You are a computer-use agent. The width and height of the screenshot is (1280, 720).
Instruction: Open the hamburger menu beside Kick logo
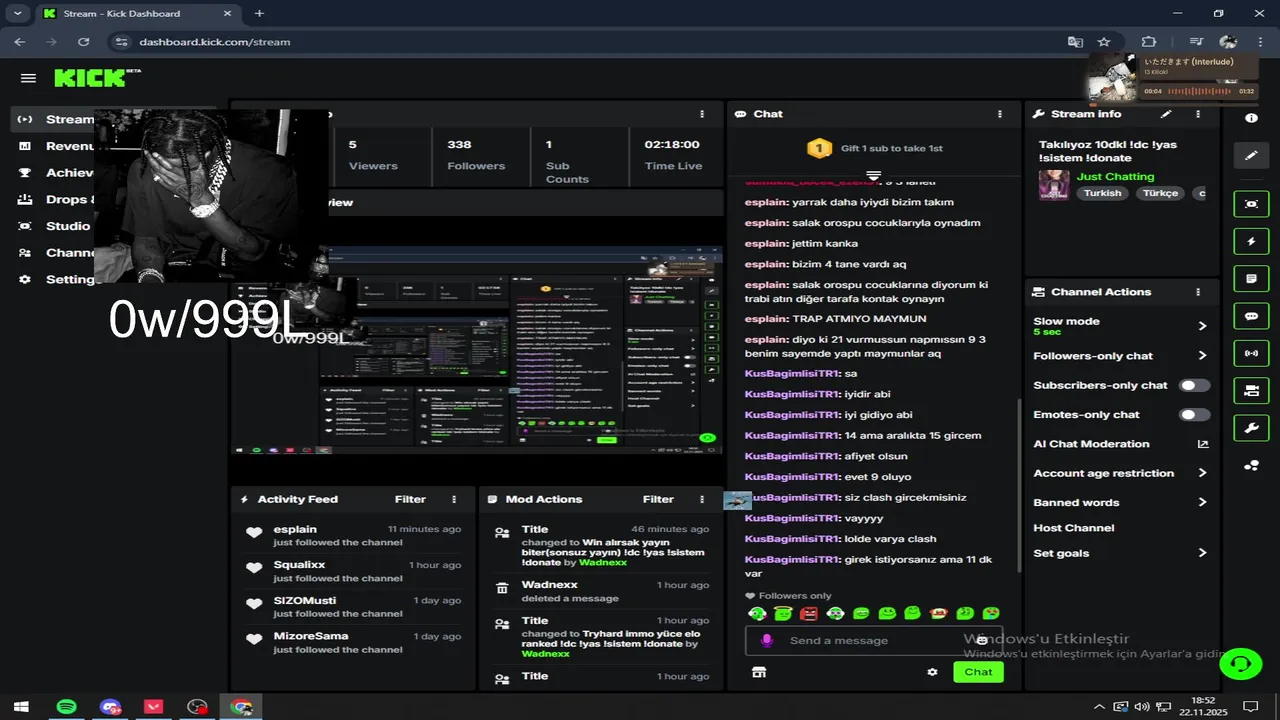[28, 78]
